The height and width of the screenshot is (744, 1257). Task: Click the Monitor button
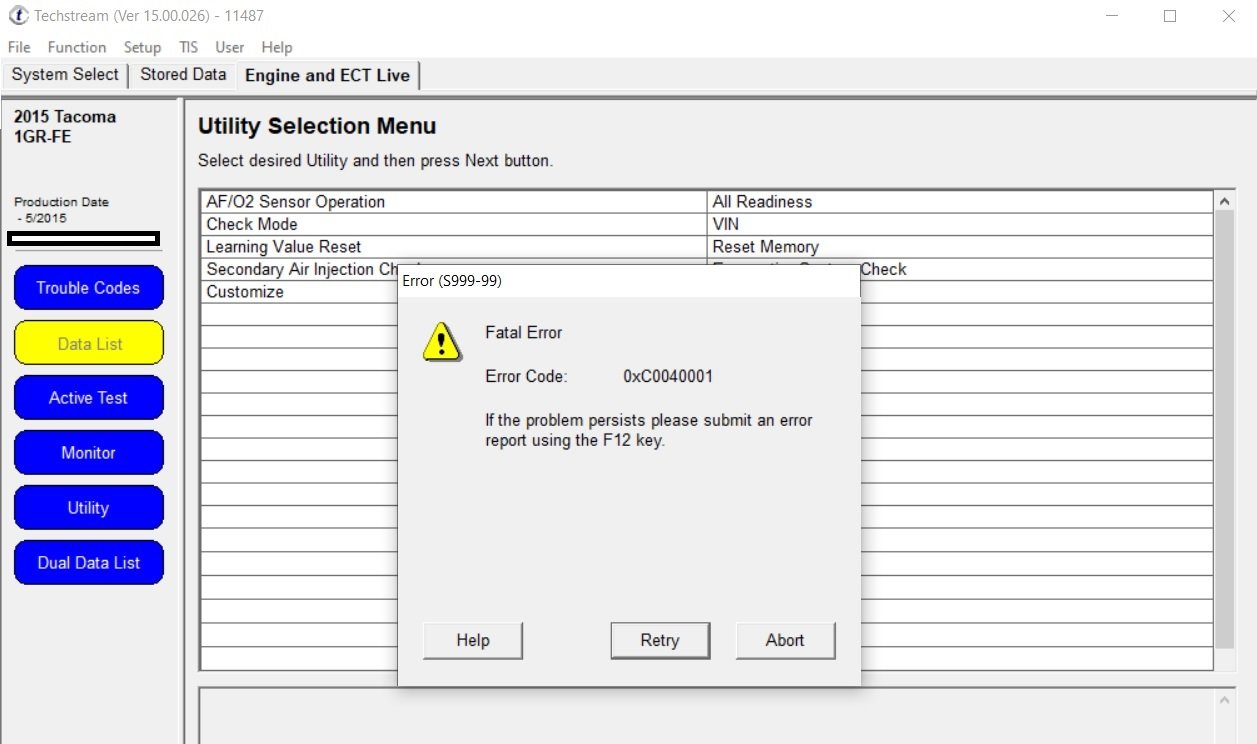(x=88, y=453)
